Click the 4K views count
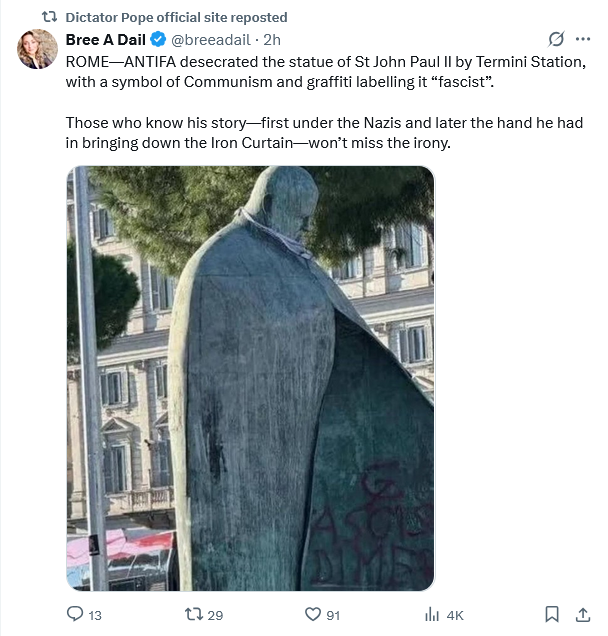Viewport: 608px width, 636px height. pos(455,615)
